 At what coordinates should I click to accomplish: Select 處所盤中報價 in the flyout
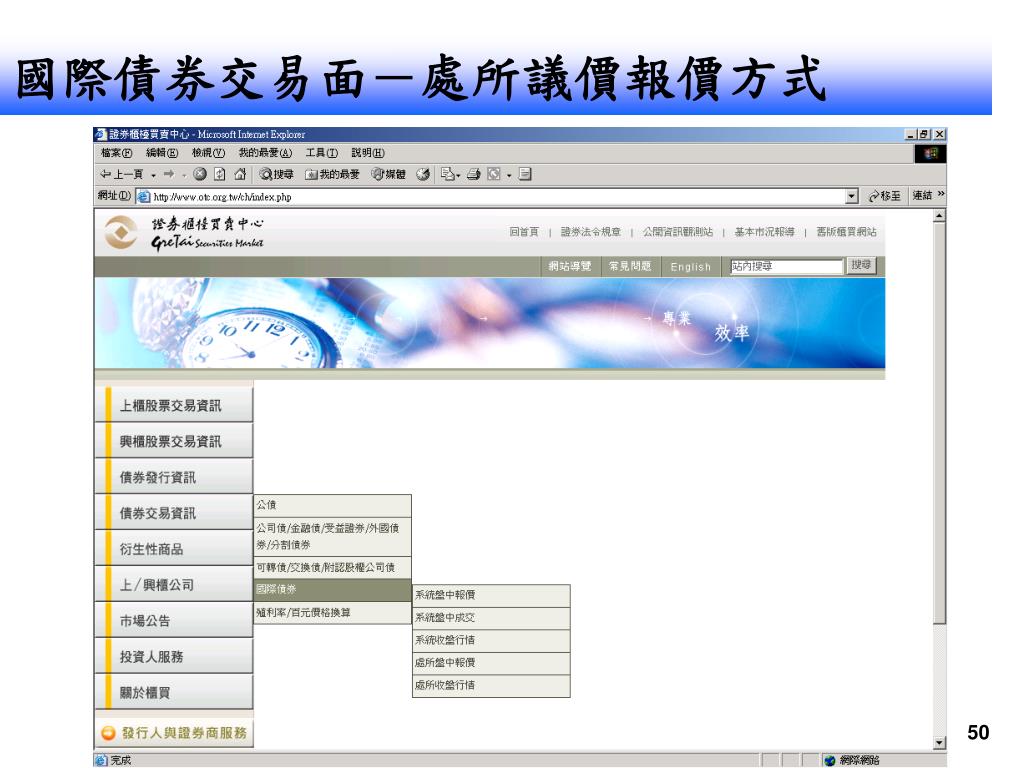pyautogui.click(x=491, y=663)
